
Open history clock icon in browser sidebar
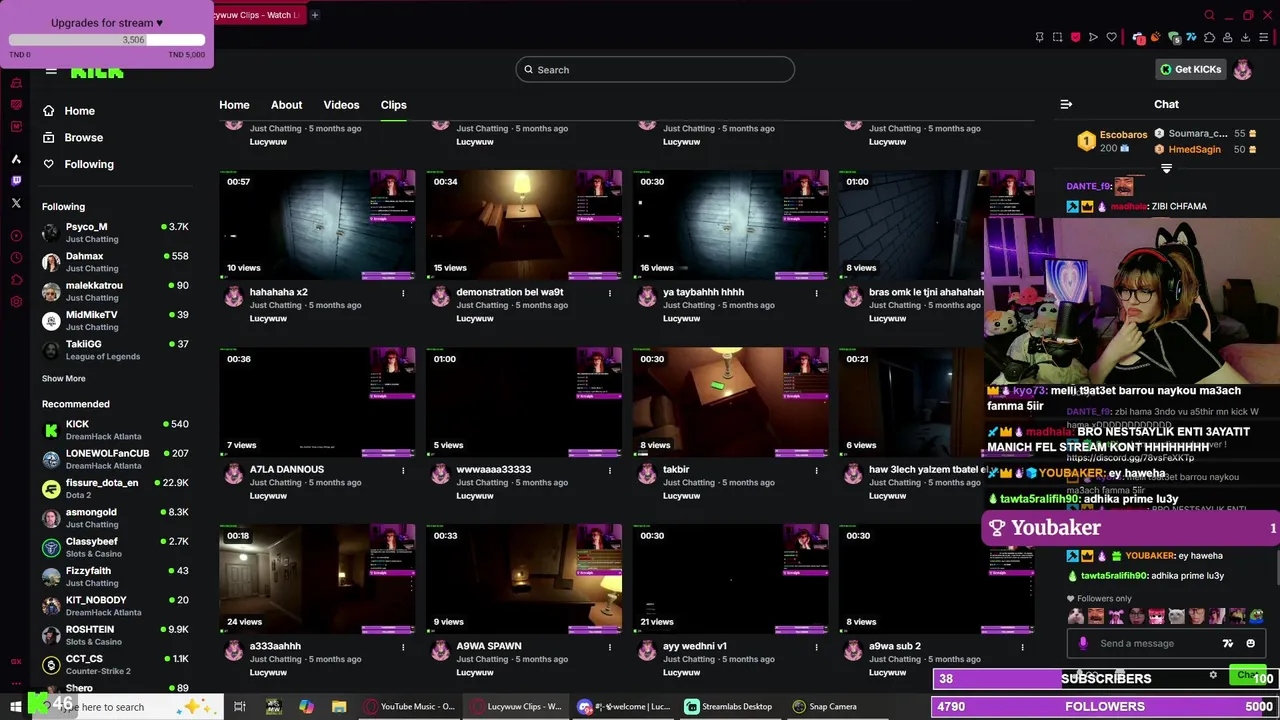[x=16, y=257]
